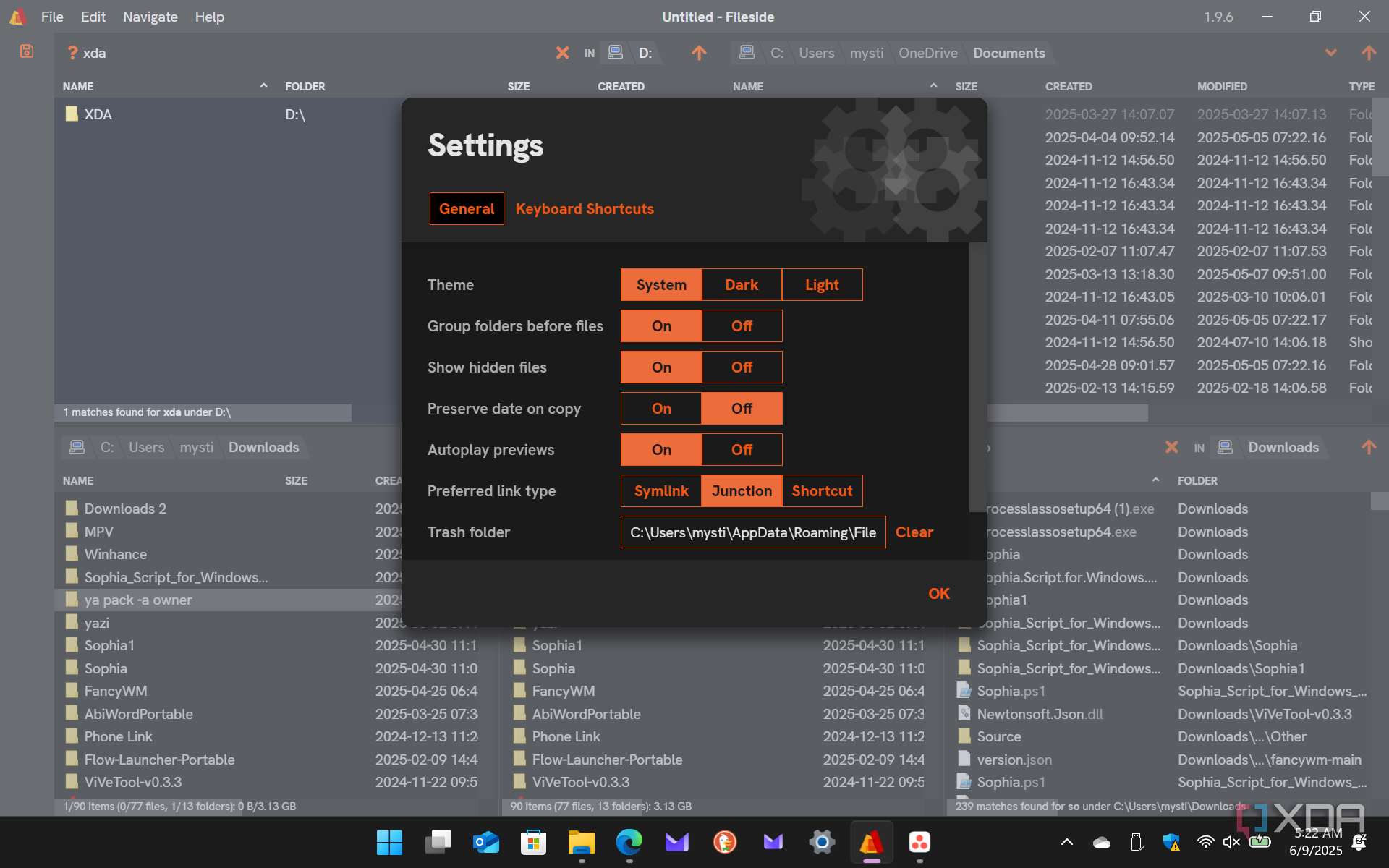Image resolution: width=1389 pixels, height=868 pixels.
Task: Select the General settings tab
Action: coord(467,209)
